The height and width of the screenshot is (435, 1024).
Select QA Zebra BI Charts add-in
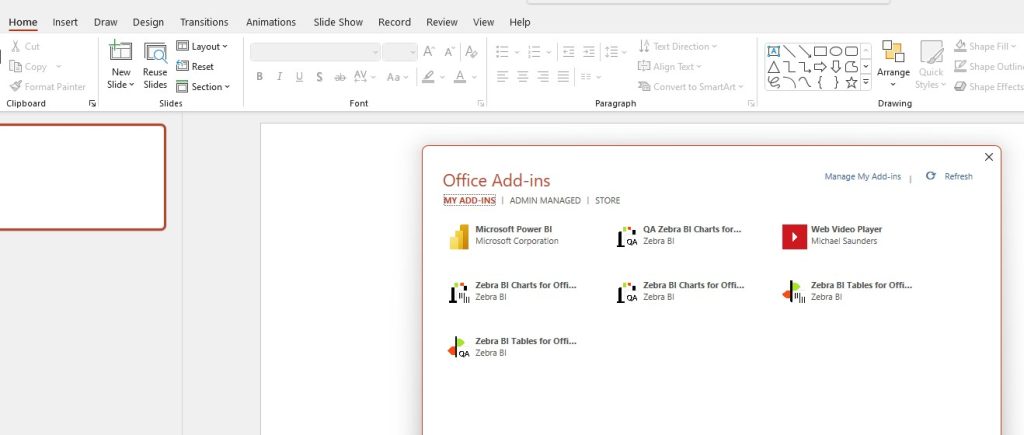(x=679, y=236)
